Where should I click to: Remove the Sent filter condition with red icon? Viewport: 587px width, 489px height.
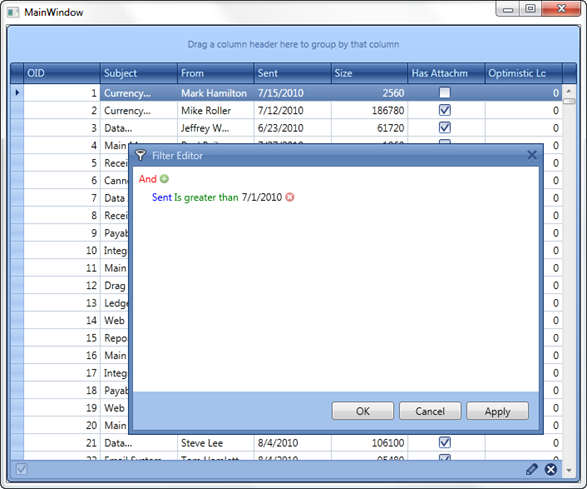(290, 197)
